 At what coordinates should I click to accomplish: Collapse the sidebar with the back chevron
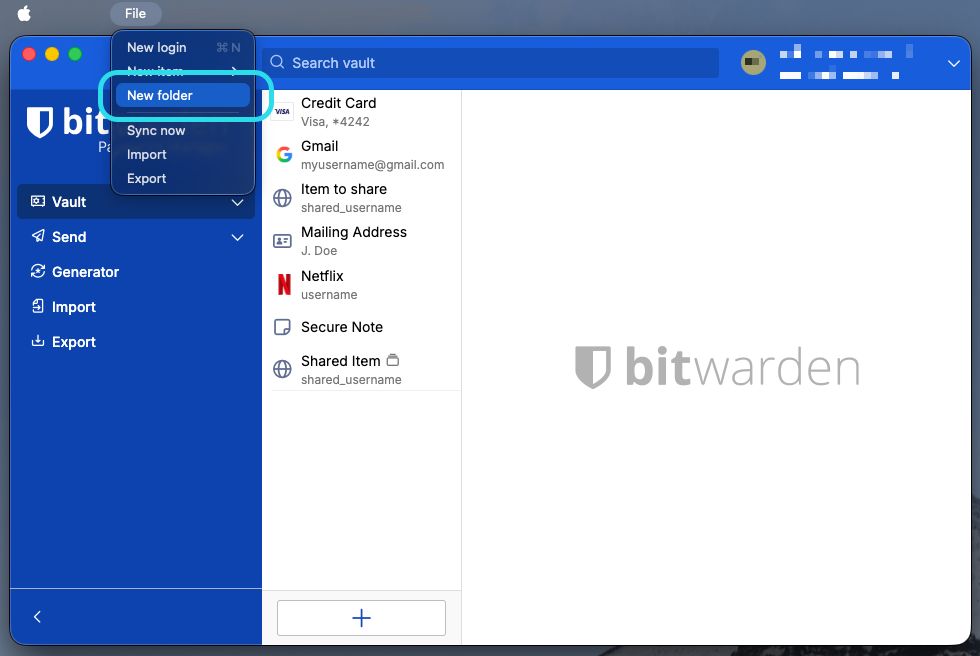coord(37,617)
